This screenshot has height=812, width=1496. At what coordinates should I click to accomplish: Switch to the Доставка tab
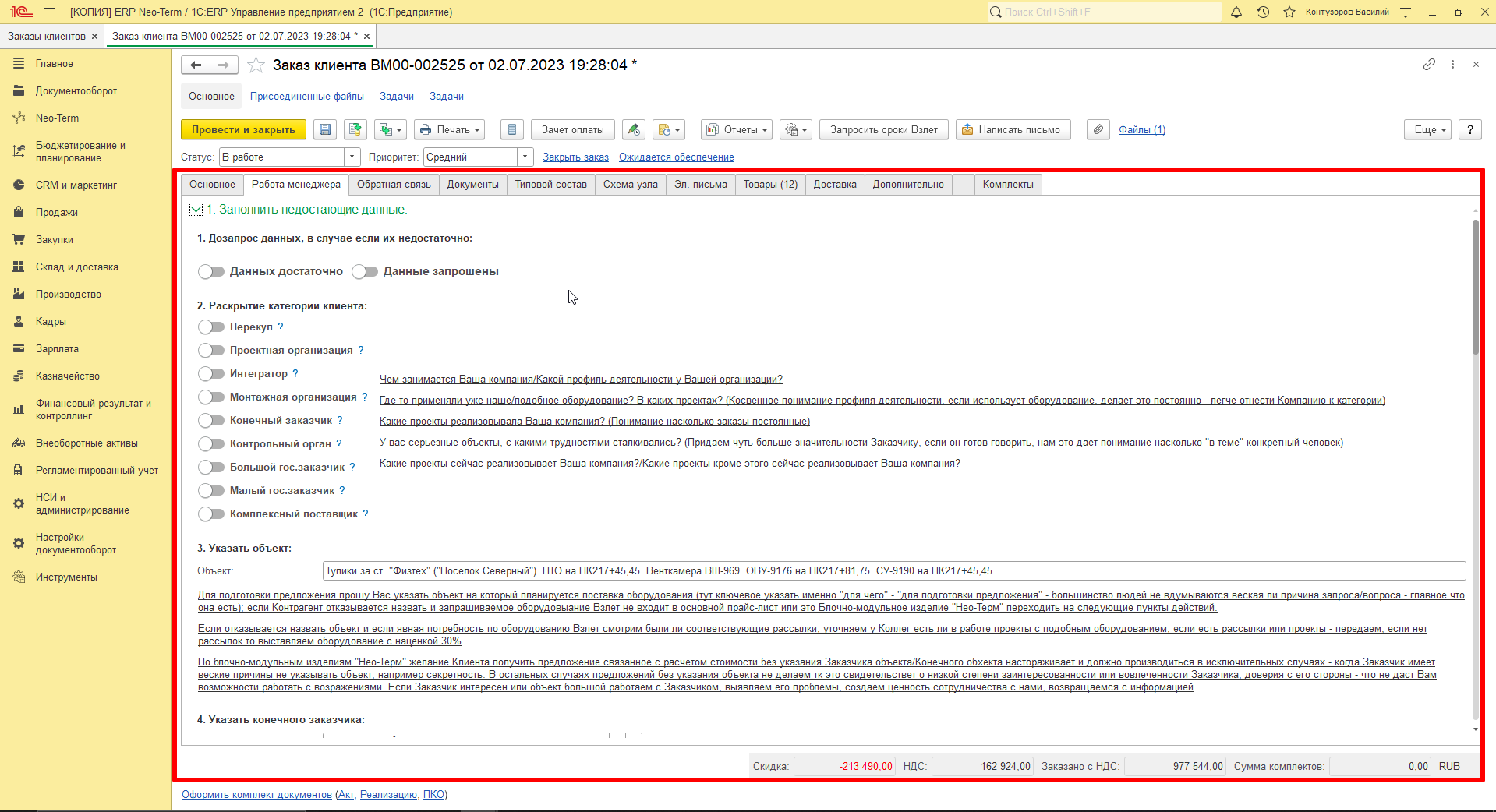835,184
